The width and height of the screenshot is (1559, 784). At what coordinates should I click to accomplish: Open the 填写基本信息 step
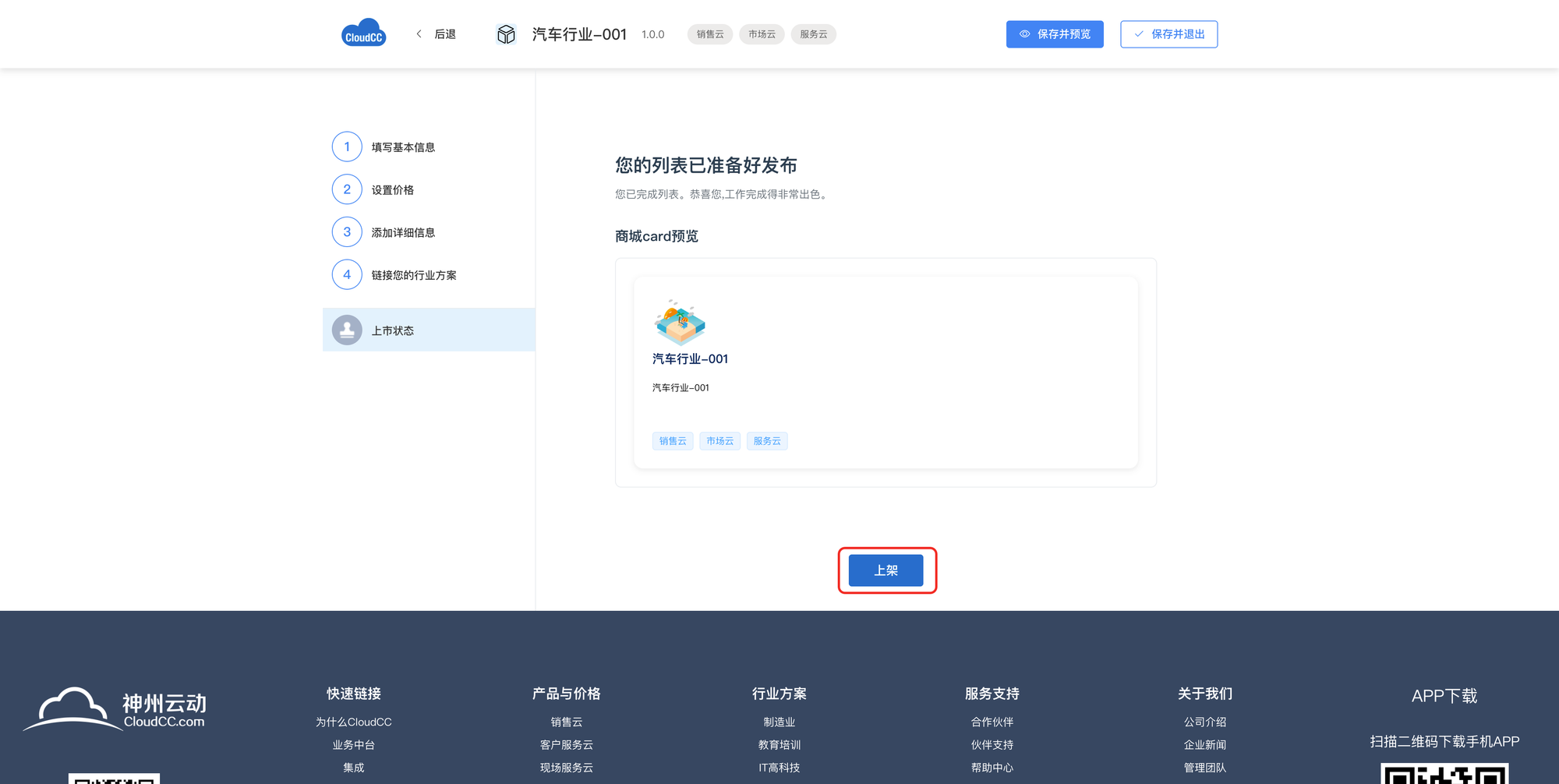pyautogui.click(x=403, y=147)
